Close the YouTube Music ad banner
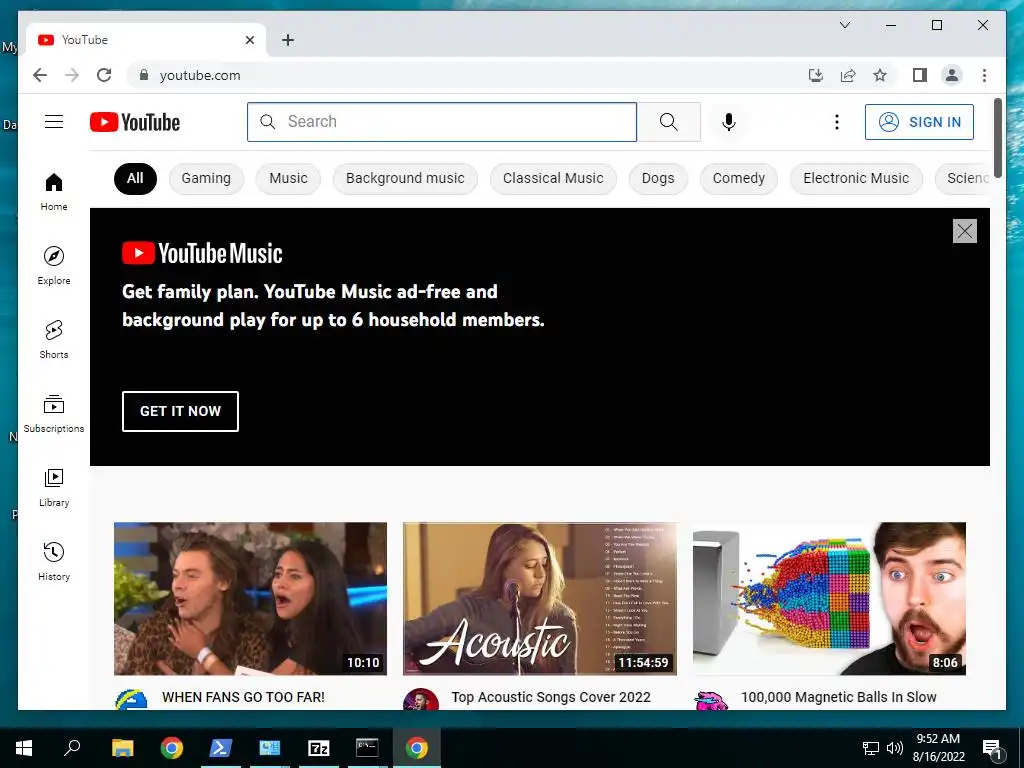Screen dimensions: 1024x768 (965, 231)
